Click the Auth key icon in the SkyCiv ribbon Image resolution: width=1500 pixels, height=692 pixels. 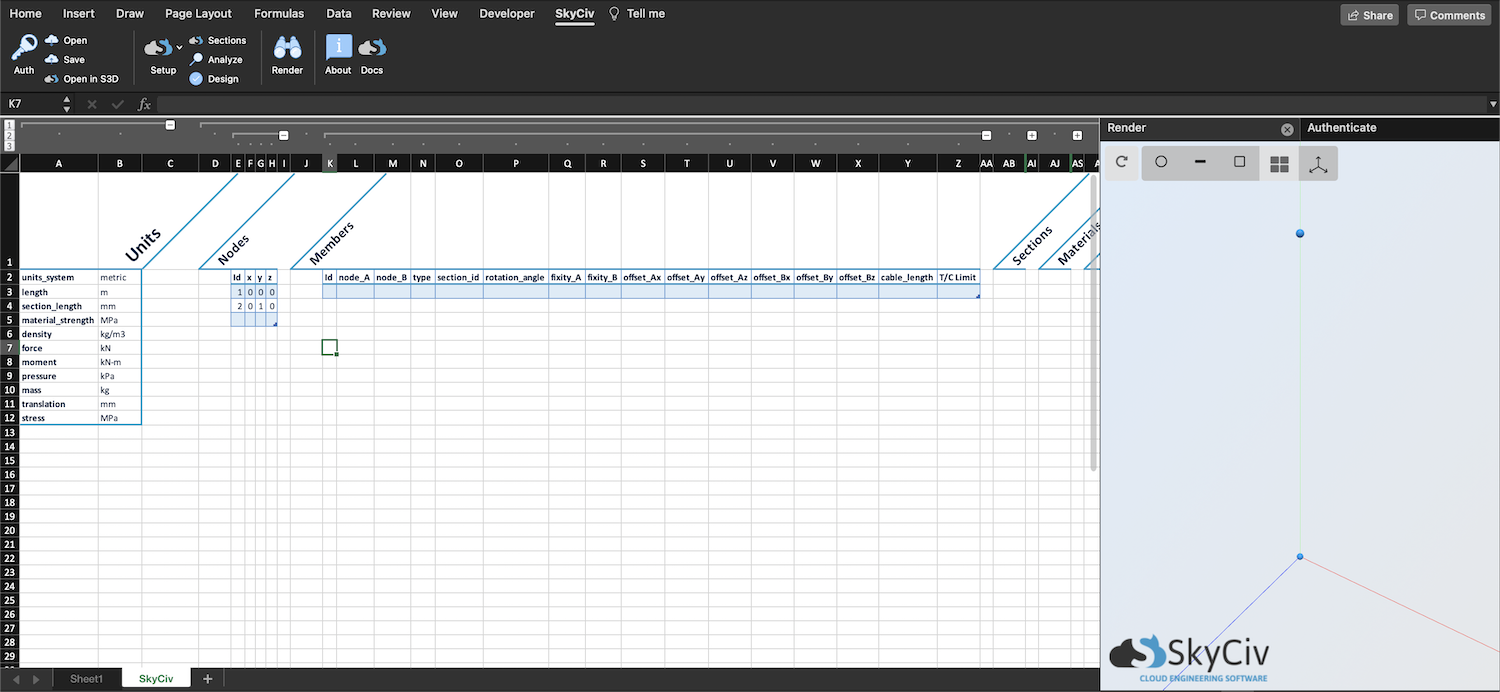coord(23,50)
